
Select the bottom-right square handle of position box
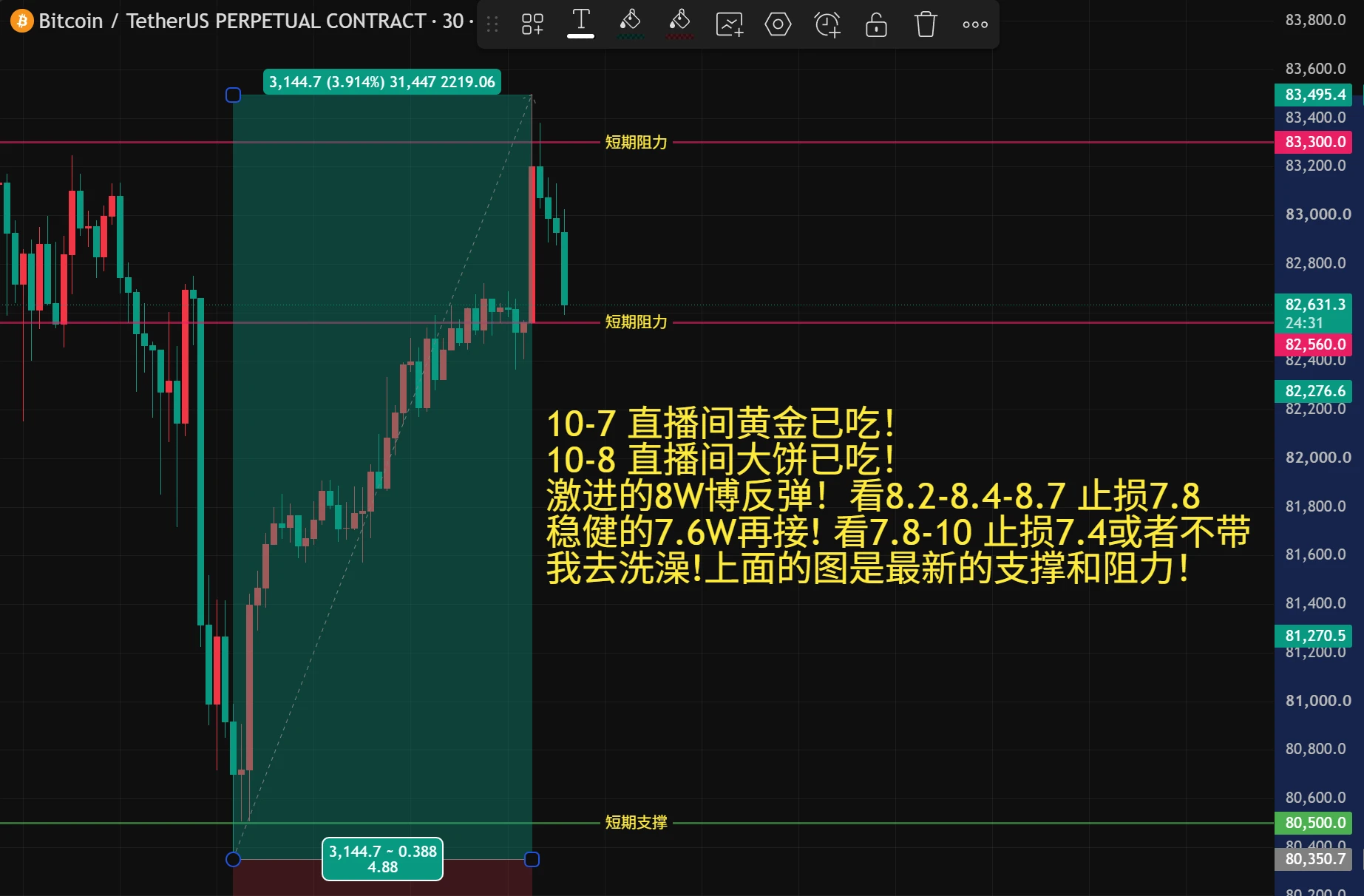[x=532, y=859]
